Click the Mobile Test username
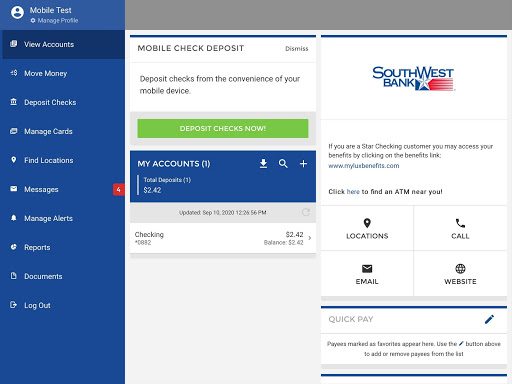The image size is (512, 384). pyautogui.click(x=51, y=10)
